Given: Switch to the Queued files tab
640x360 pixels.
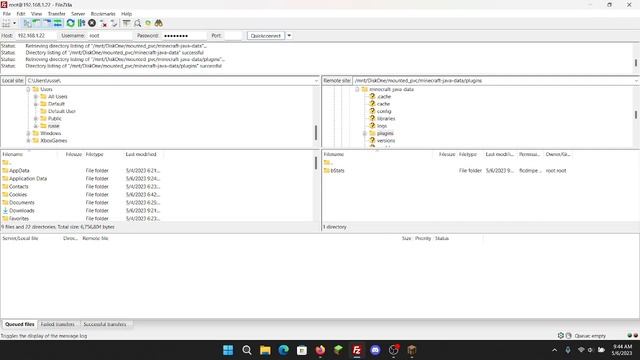Looking at the screenshot, I should (20, 324).
